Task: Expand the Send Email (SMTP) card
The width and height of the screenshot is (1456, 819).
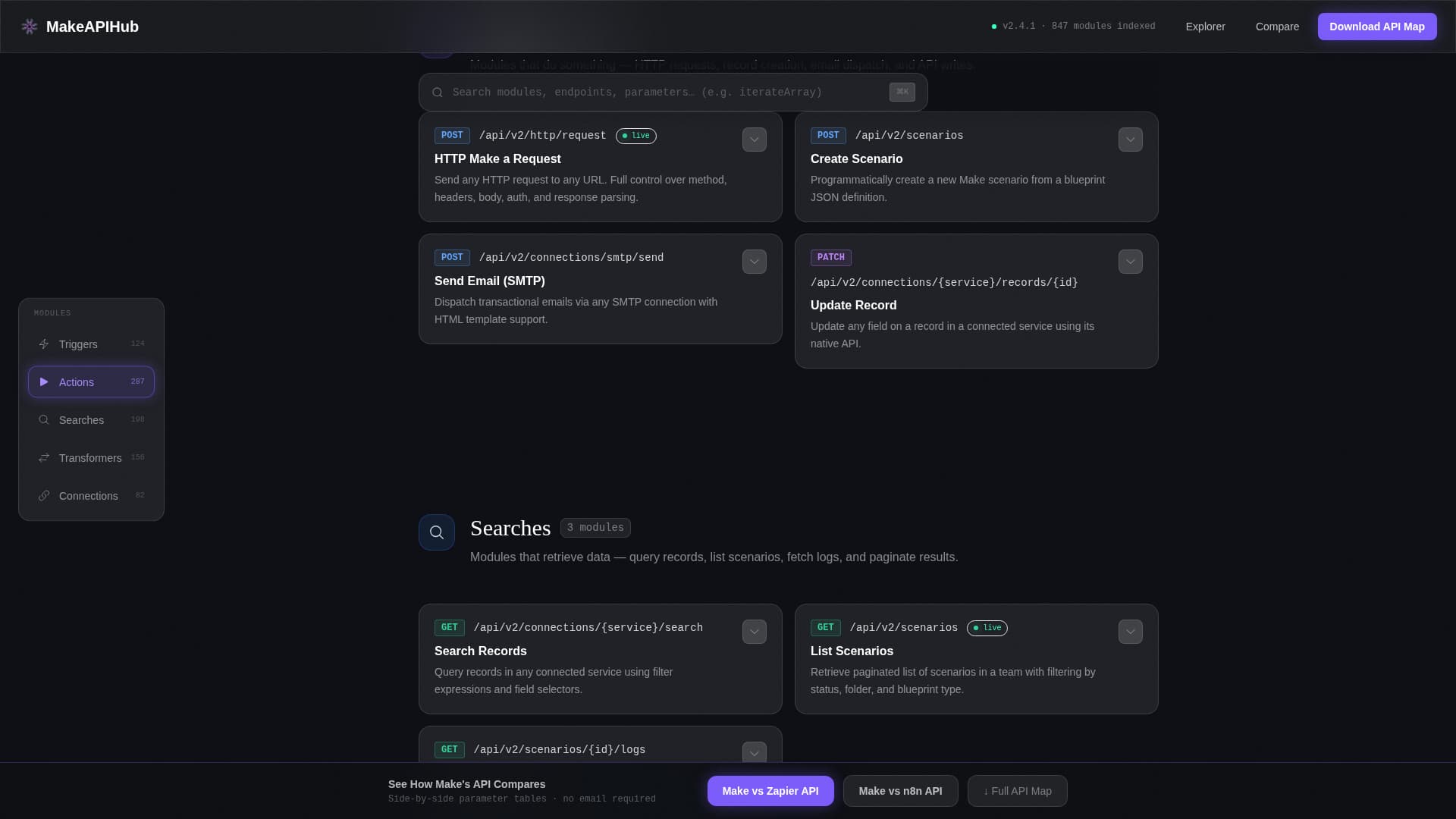Action: click(755, 262)
